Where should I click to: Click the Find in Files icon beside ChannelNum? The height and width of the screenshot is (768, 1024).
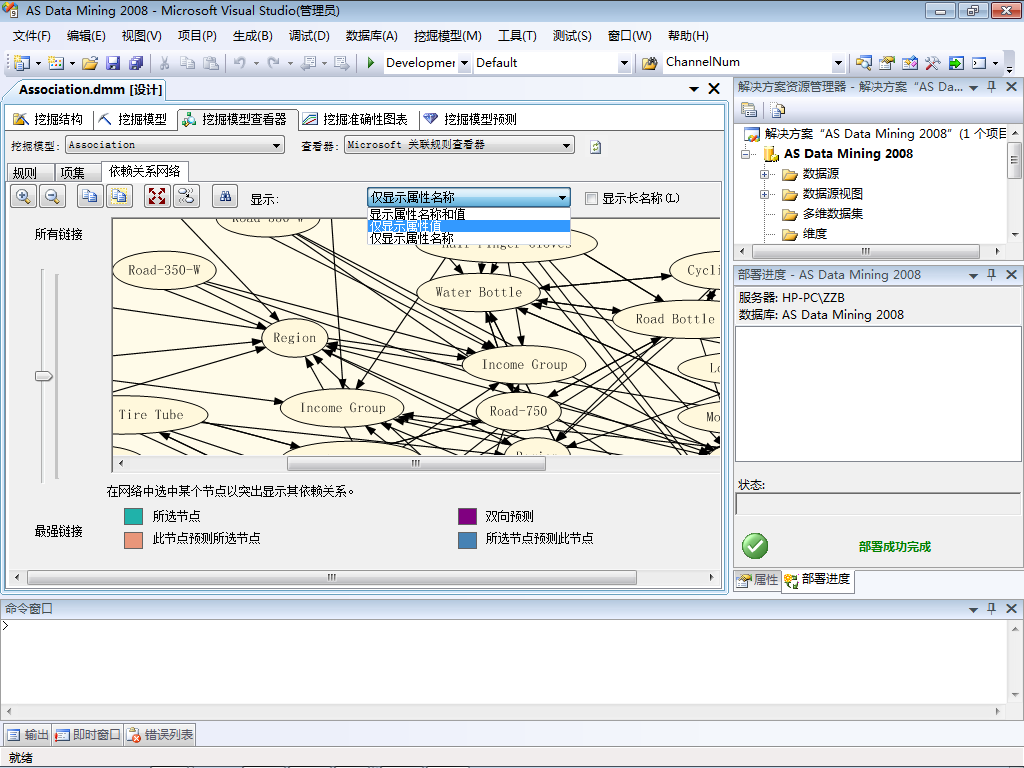(x=649, y=63)
